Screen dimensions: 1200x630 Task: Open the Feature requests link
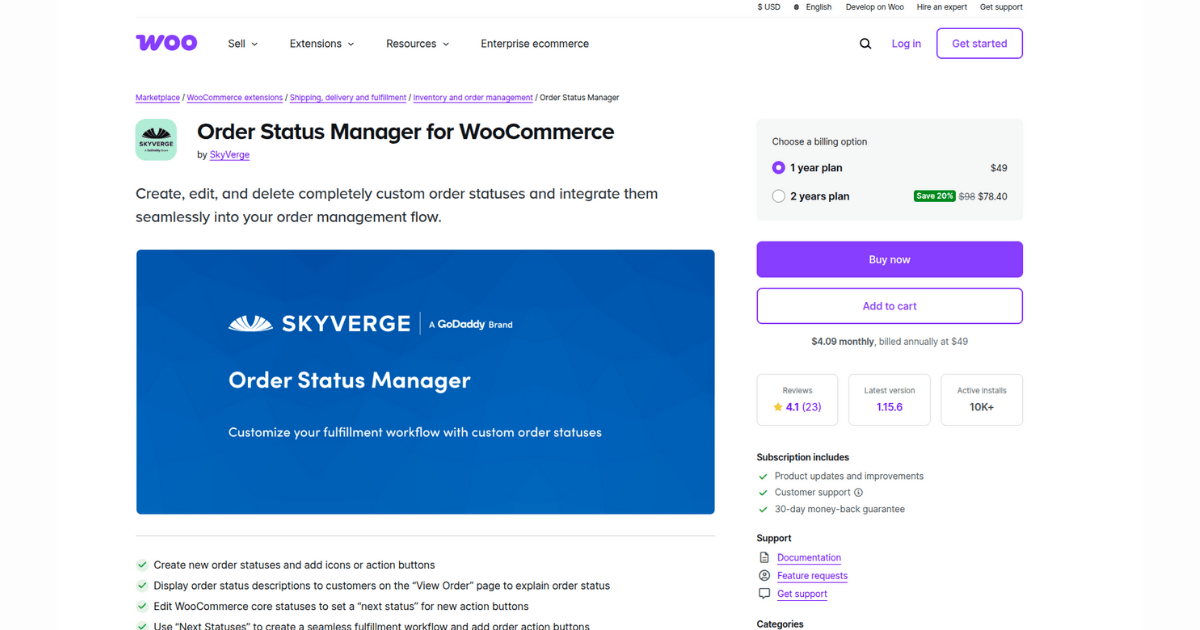pyautogui.click(x=812, y=576)
